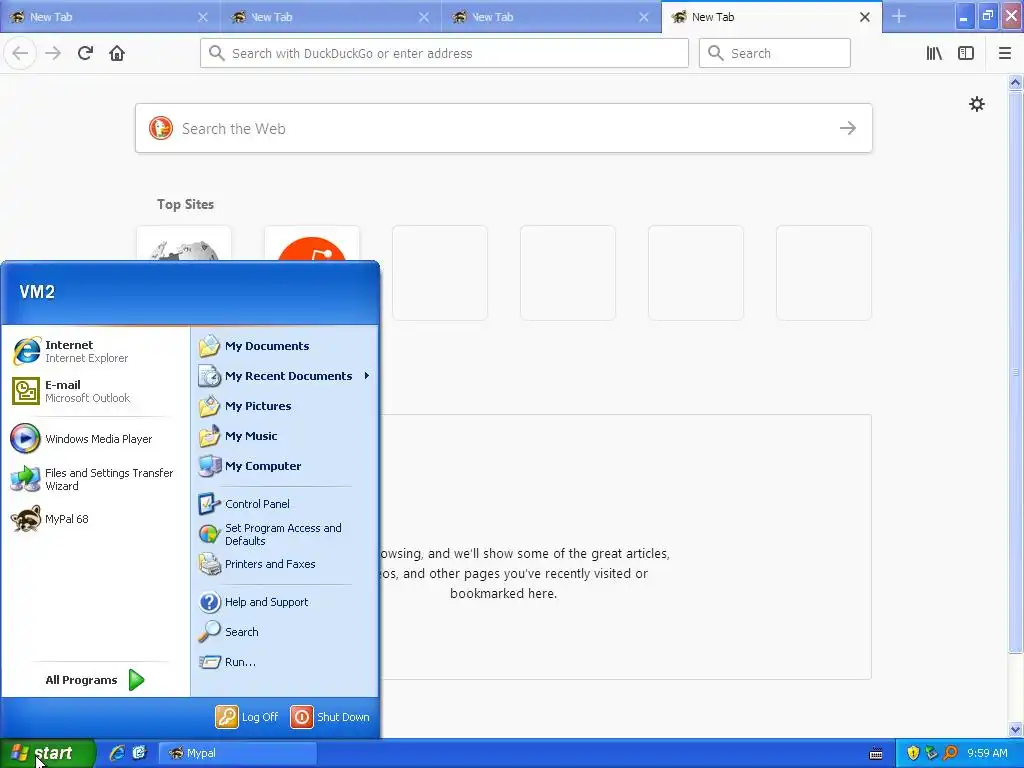Launch MyPal 68 from Start menu
The image size is (1024, 768).
click(x=95, y=519)
